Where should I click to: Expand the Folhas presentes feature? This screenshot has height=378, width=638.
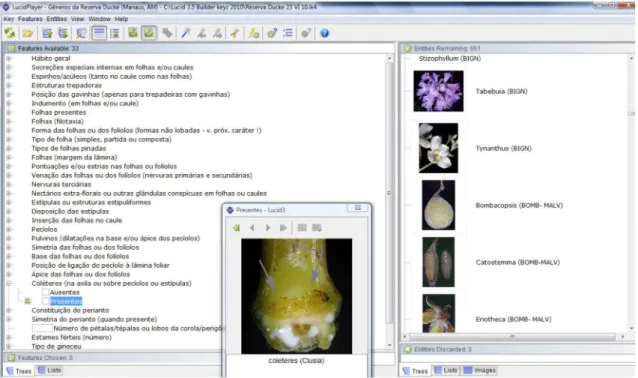pos(9,112)
